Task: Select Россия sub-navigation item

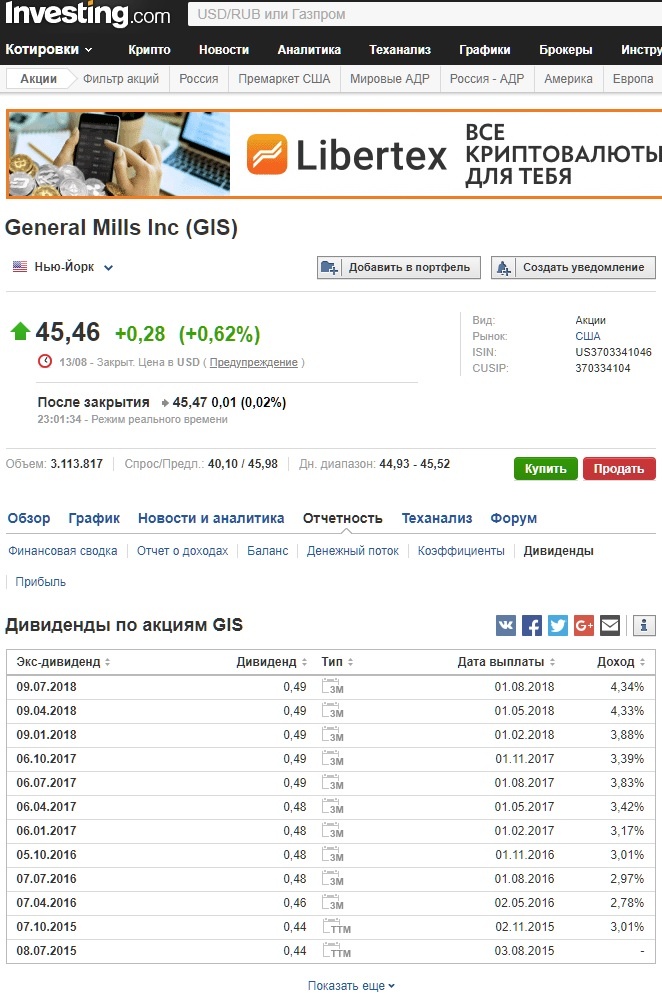Action: pos(198,79)
